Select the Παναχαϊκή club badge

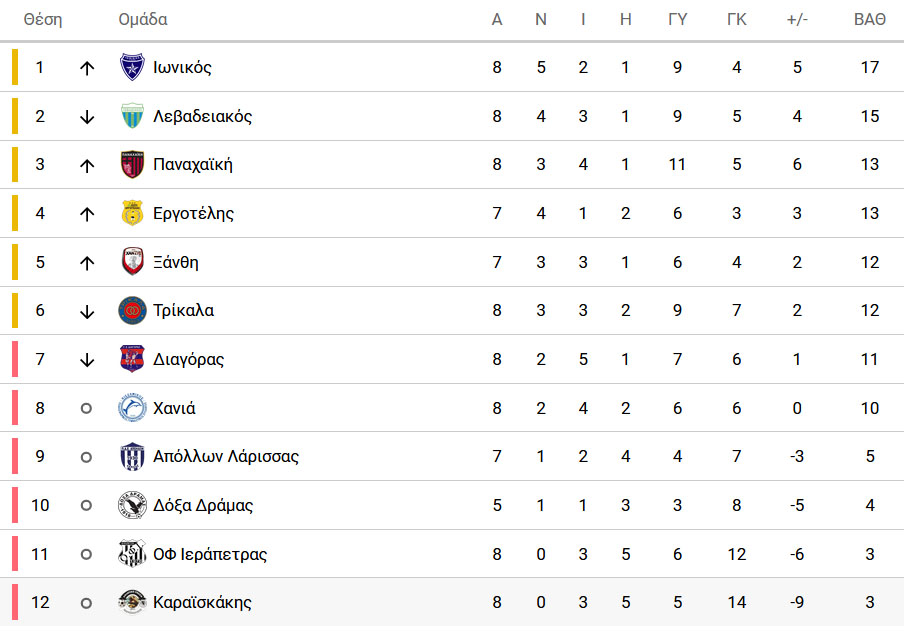tap(132, 164)
